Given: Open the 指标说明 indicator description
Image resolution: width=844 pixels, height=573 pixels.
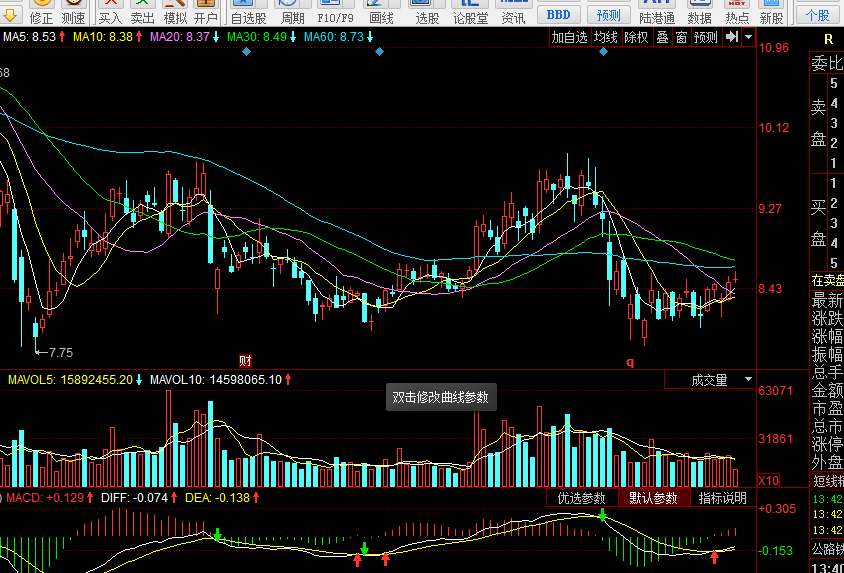Looking at the screenshot, I should coord(722,498).
